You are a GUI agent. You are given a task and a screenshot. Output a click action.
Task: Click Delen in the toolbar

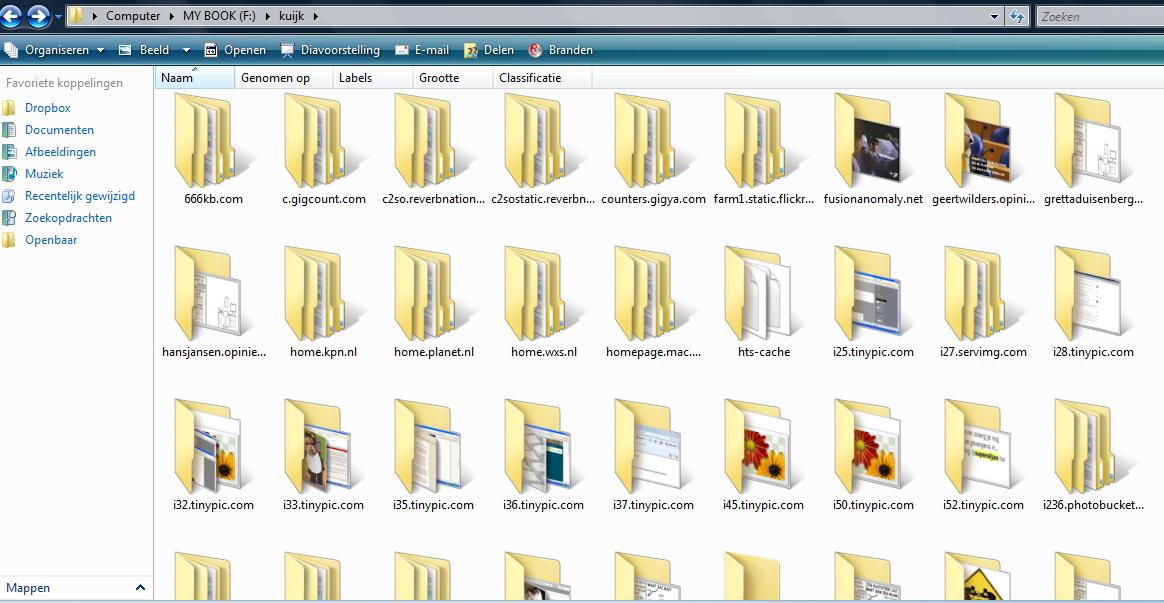[x=488, y=50]
